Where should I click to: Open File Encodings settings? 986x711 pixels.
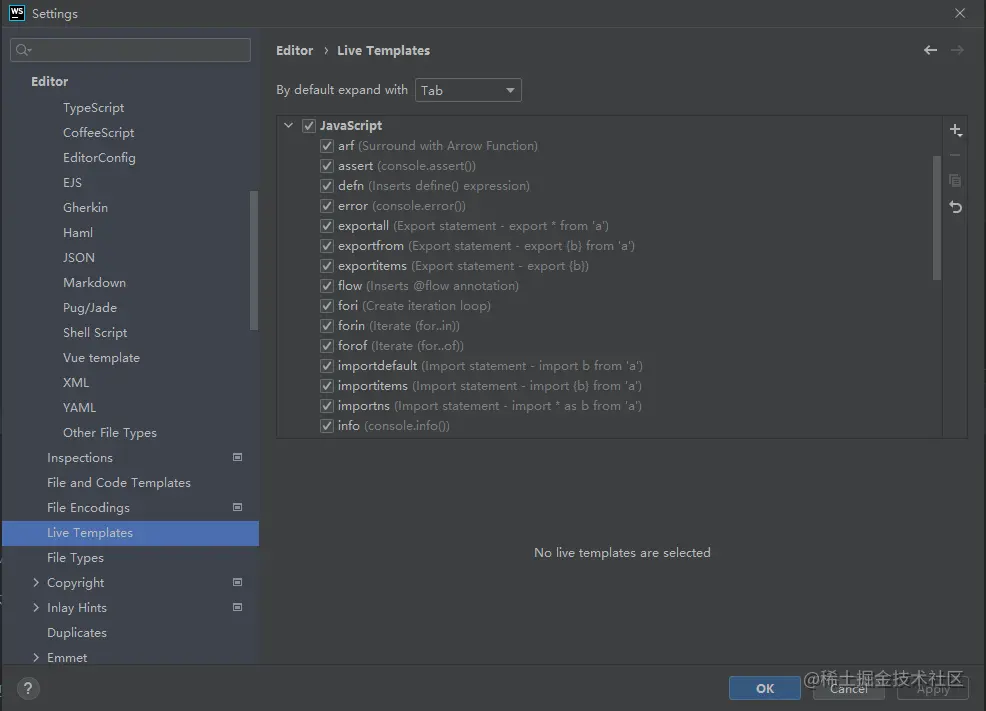point(88,508)
